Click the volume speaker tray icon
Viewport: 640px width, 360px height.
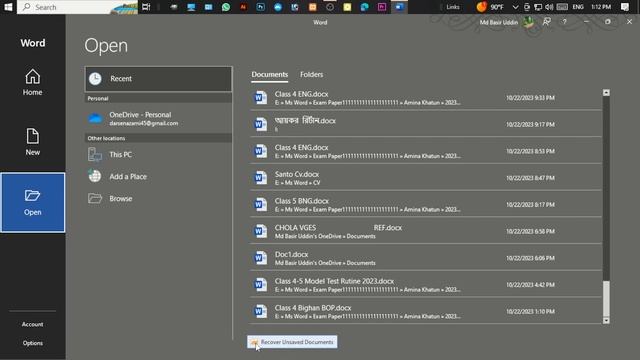click(549, 7)
